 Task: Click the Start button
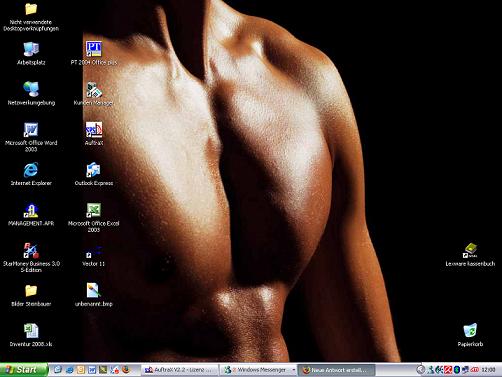(x=23, y=370)
